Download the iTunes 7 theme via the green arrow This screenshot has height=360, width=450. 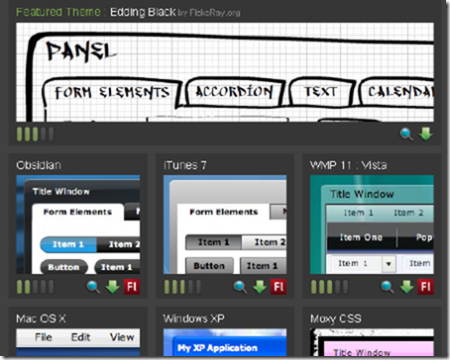(x=259, y=287)
